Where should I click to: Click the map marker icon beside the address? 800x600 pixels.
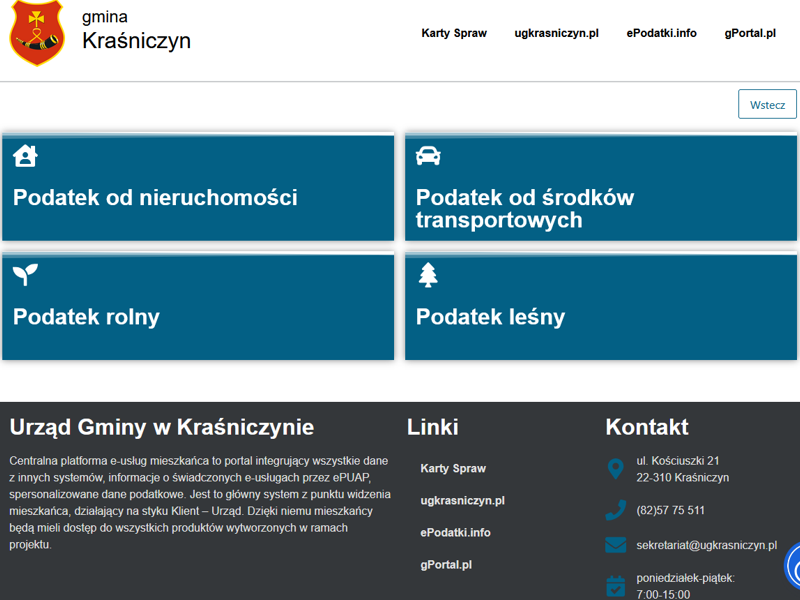[616, 468]
